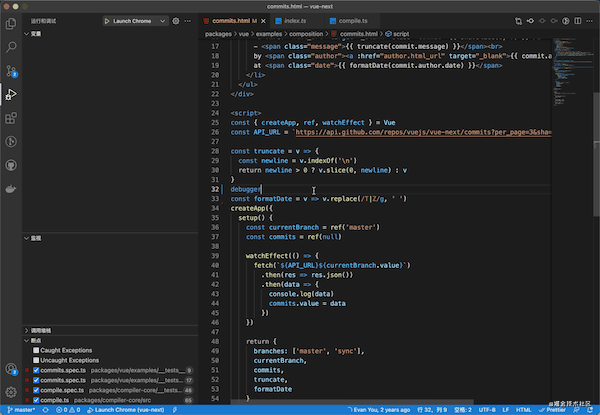
Task: Open the Manage gear in activity bar
Action: pyautogui.click(x=11, y=392)
